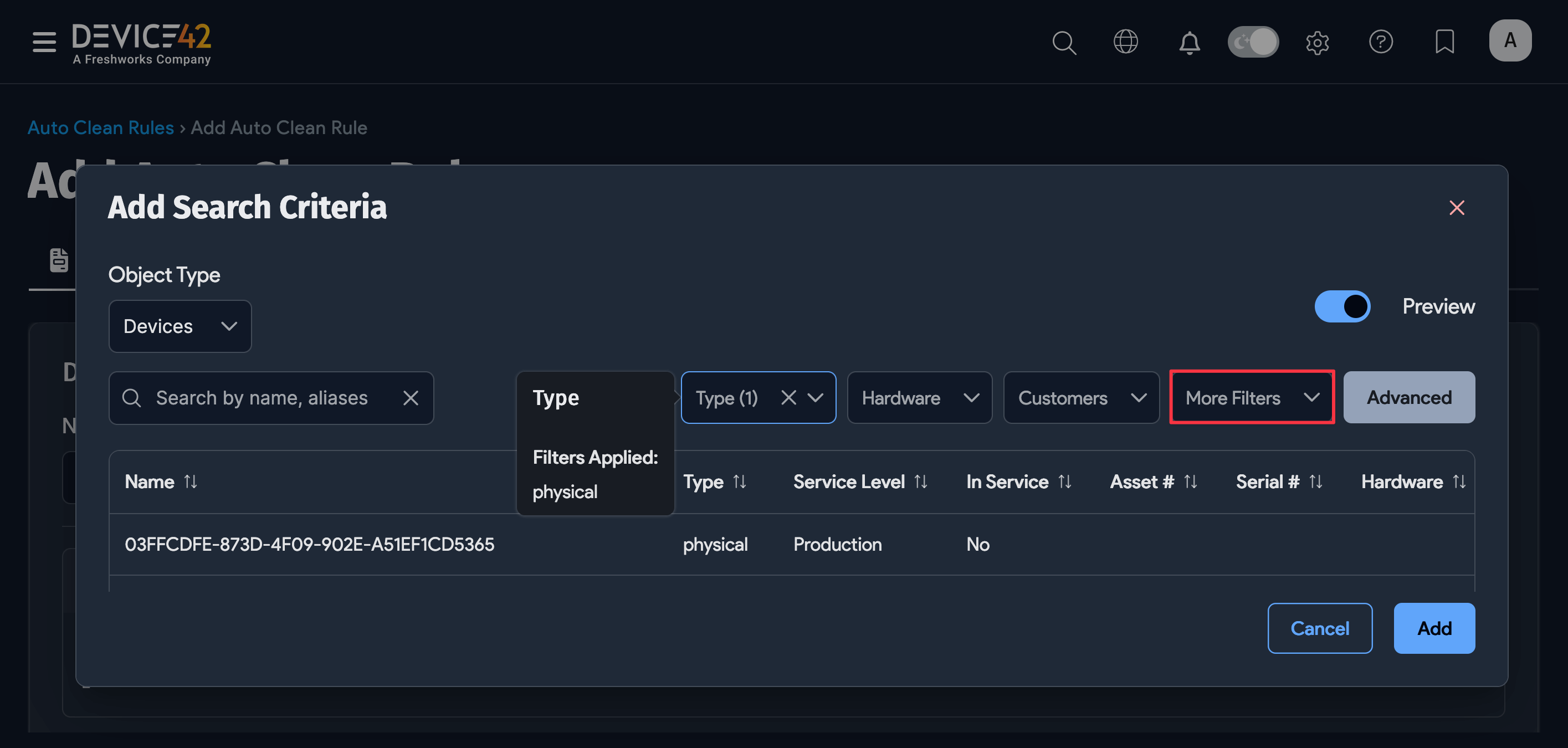Disable the Preview toggle
Image resolution: width=1568 pixels, height=748 pixels.
pos(1343,306)
